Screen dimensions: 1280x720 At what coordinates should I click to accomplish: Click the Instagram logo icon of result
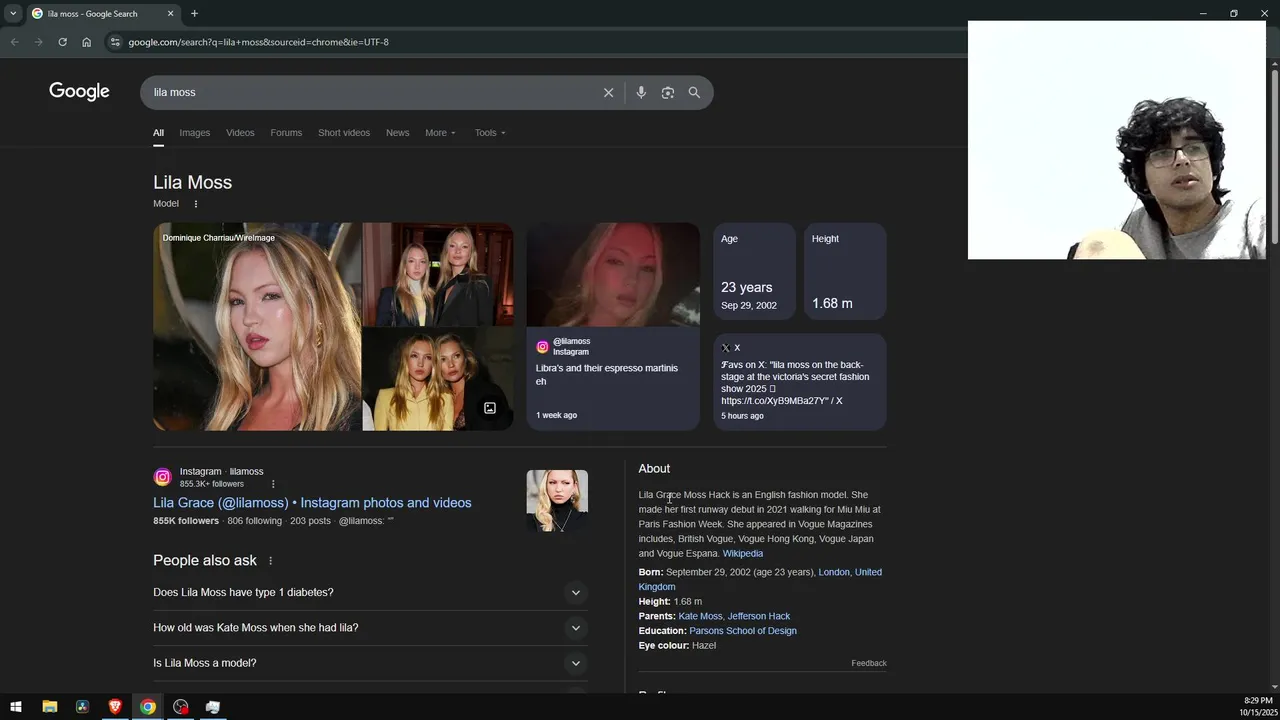162,477
